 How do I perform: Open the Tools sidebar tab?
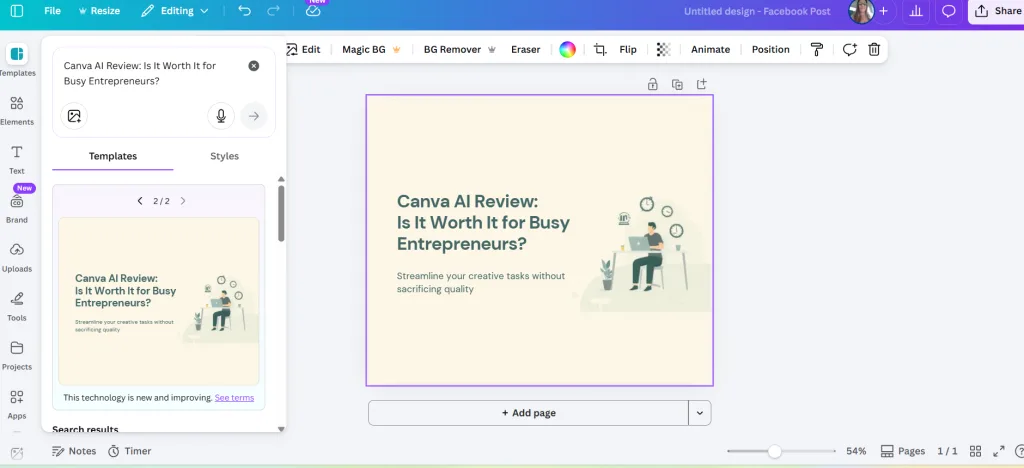[17, 305]
